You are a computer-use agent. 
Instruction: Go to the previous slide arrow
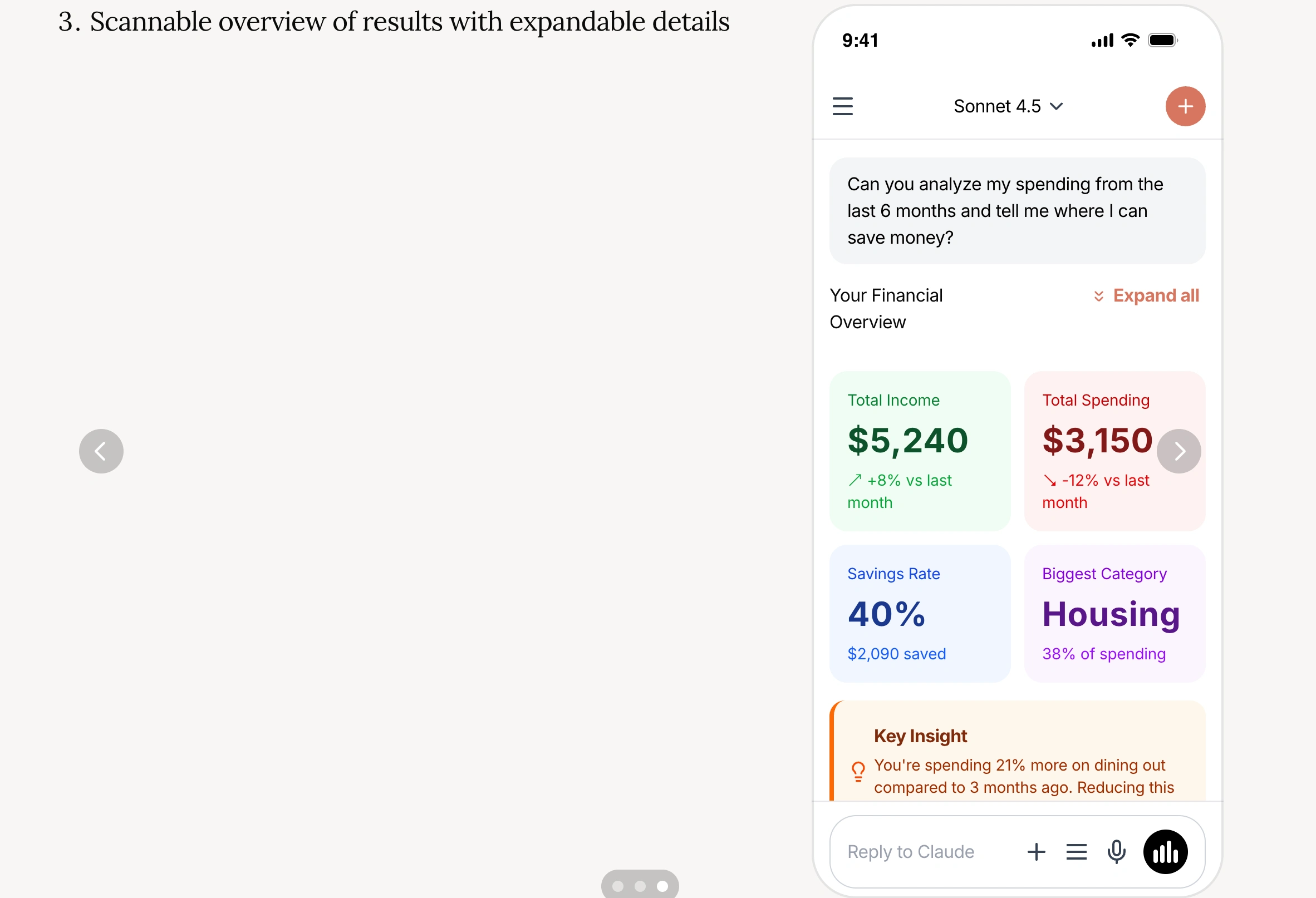pos(101,451)
